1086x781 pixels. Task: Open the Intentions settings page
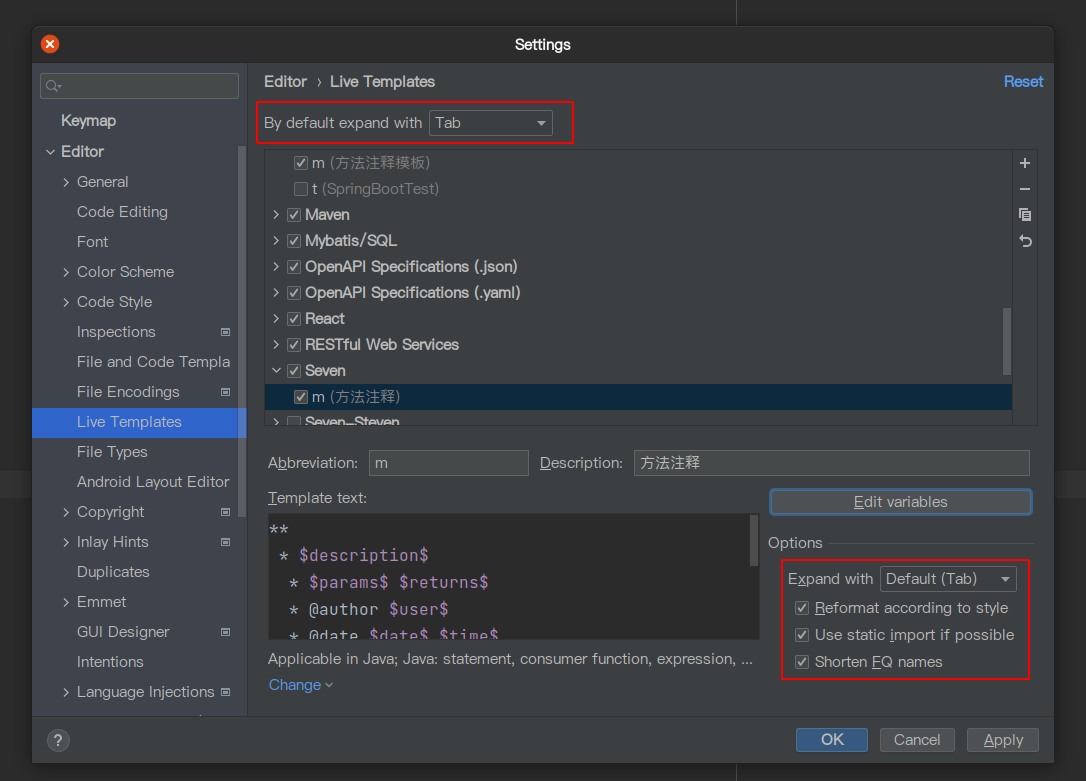pos(110,662)
